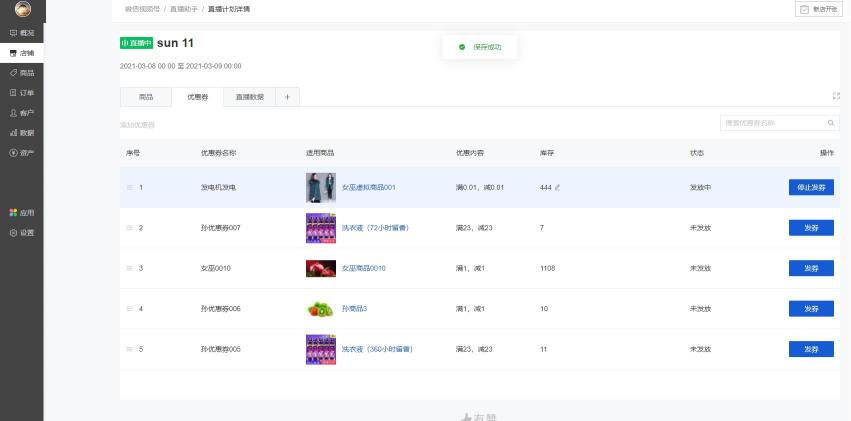The image size is (851, 421).
Task: Open product link 洗衣液(360小时留售)
Action: [378, 349]
